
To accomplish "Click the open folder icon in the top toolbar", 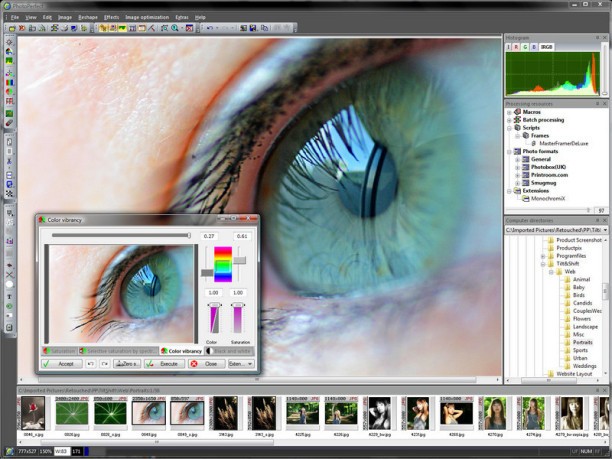I will [12, 28].
